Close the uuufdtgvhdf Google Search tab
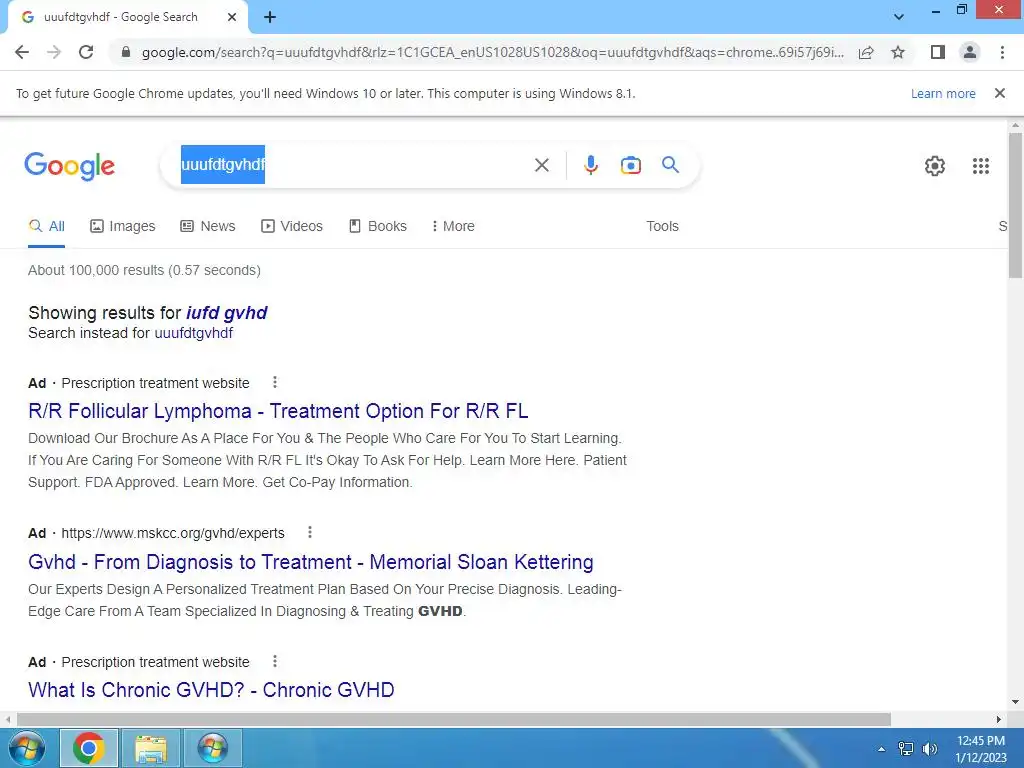Image resolution: width=1024 pixels, height=768 pixels. click(x=232, y=17)
